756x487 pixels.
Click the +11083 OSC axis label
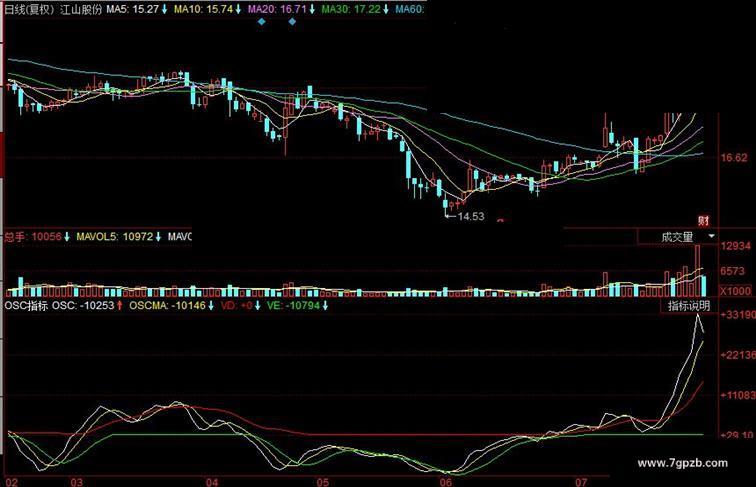pos(738,395)
